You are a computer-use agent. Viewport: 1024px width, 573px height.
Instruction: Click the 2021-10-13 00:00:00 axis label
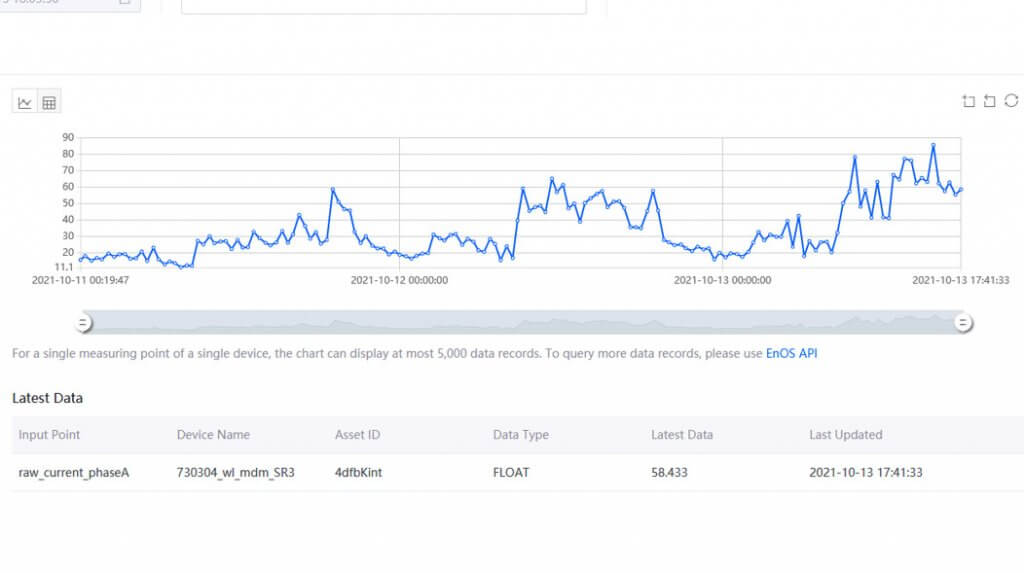click(x=722, y=280)
